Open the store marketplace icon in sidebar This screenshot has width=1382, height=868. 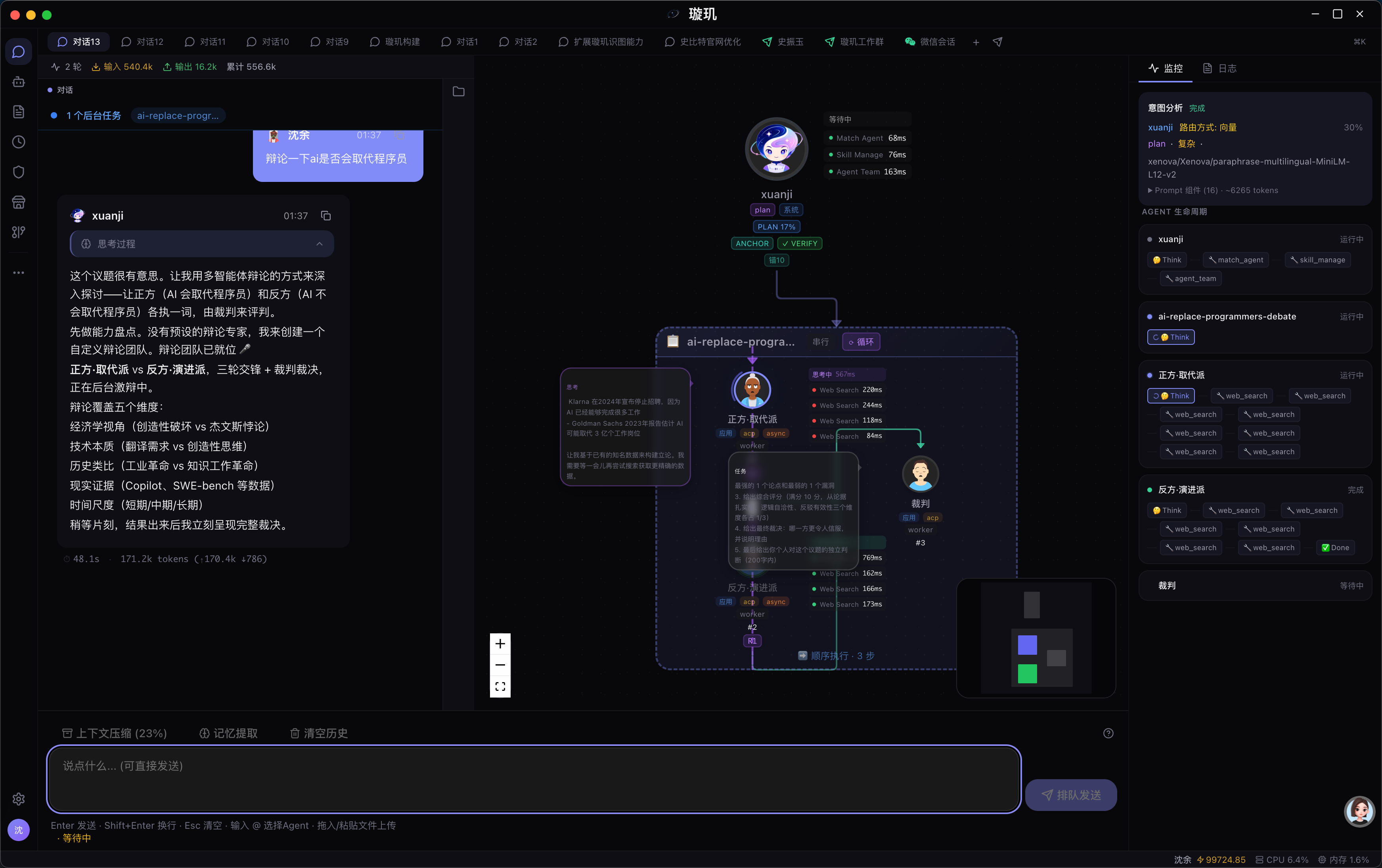pyautogui.click(x=18, y=202)
